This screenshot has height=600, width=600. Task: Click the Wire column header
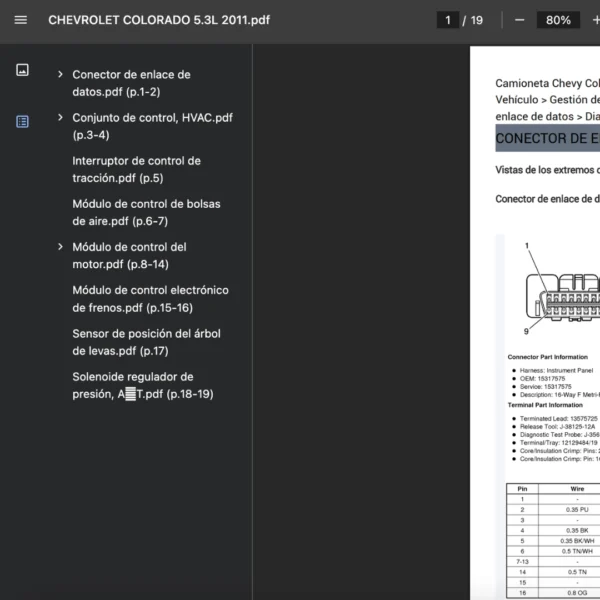coord(577,489)
